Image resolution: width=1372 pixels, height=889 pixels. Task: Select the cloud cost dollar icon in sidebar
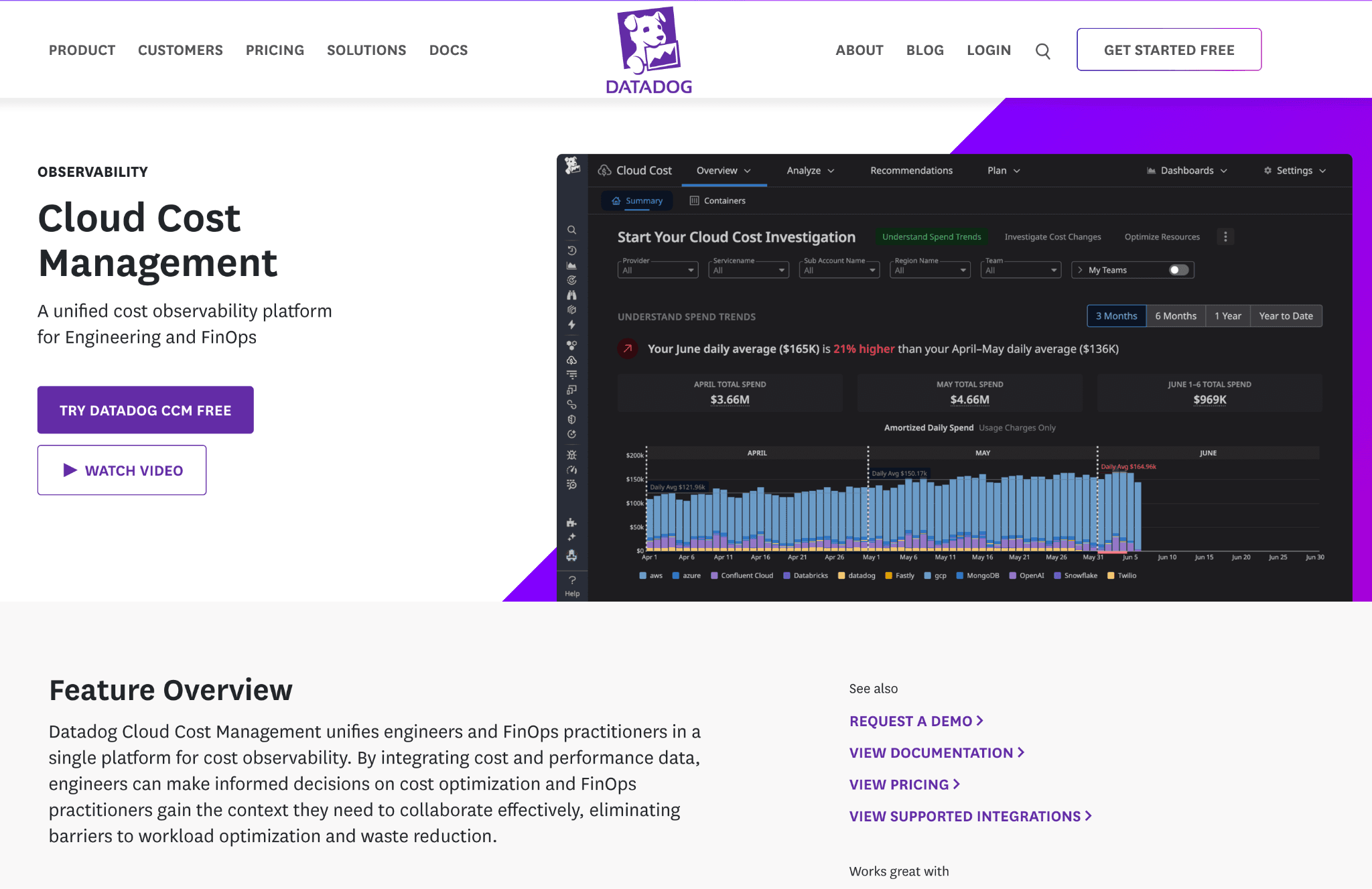click(571, 360)
